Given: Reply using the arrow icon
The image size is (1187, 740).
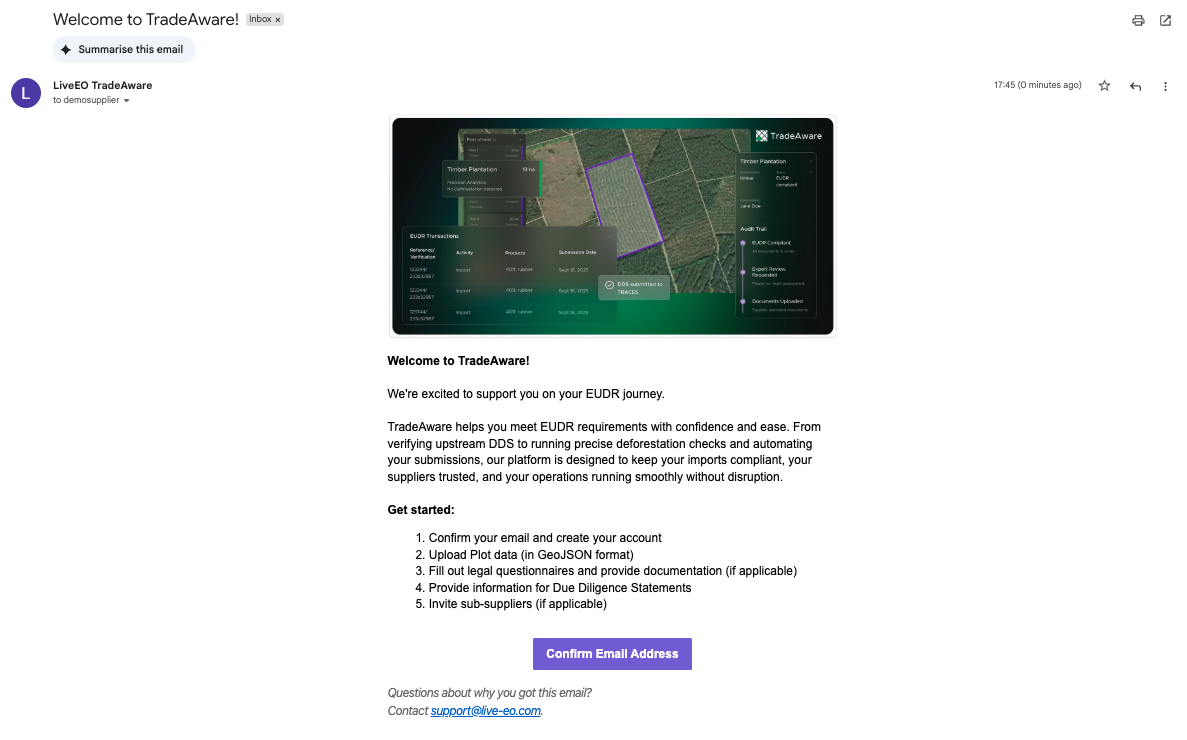Looking at the screenshot, I should click(1135, 86).
